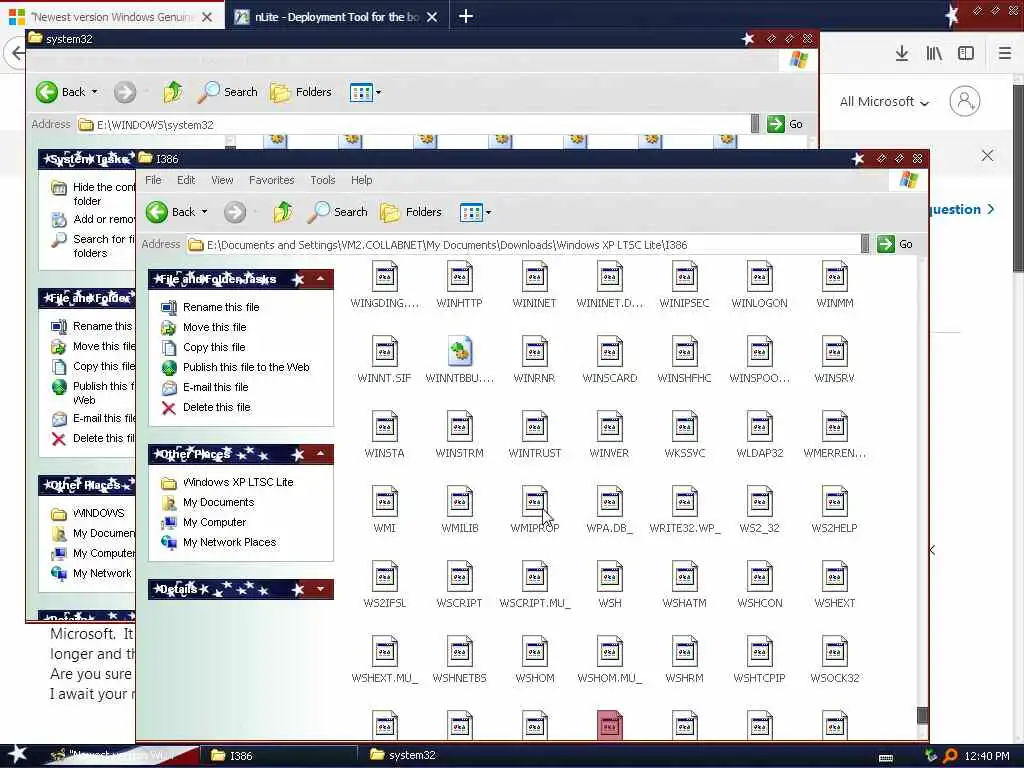1024x768 pixels.
Task: Select the WSHTCPIP file icon
Action: (x=760, y=652)
